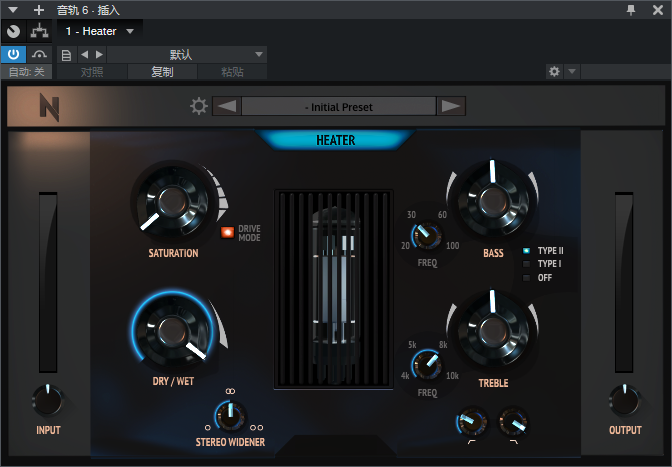Click the 复制 copy button

(x=162, y=72)
